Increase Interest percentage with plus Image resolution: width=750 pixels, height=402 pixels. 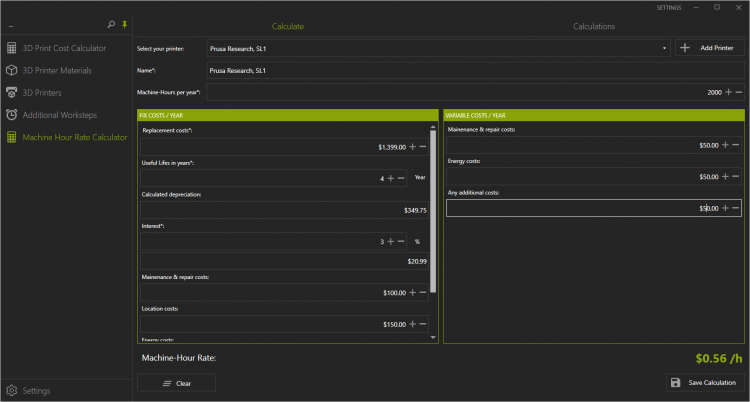click(x=390, y=242)
